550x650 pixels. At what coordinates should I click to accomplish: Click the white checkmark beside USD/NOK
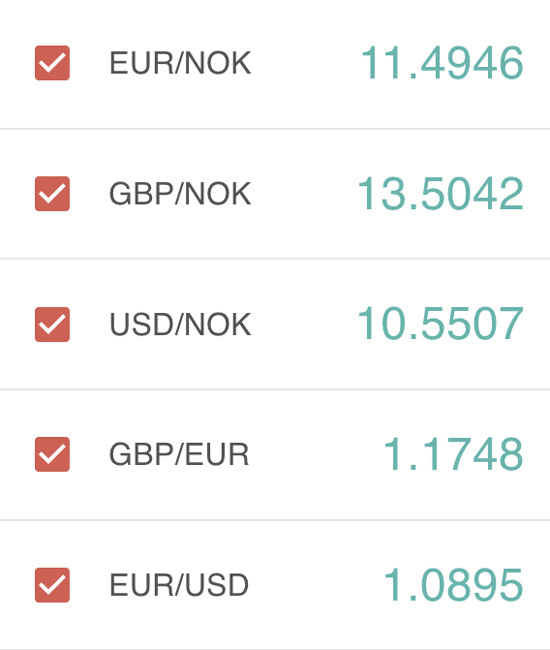[52, 324]
